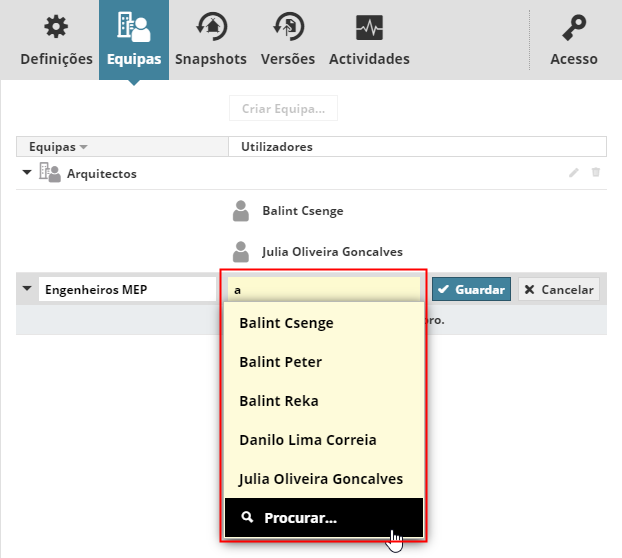Click the pencil icon to edit Arquitectos
This screenshot has height=558, width=622.
574,173
